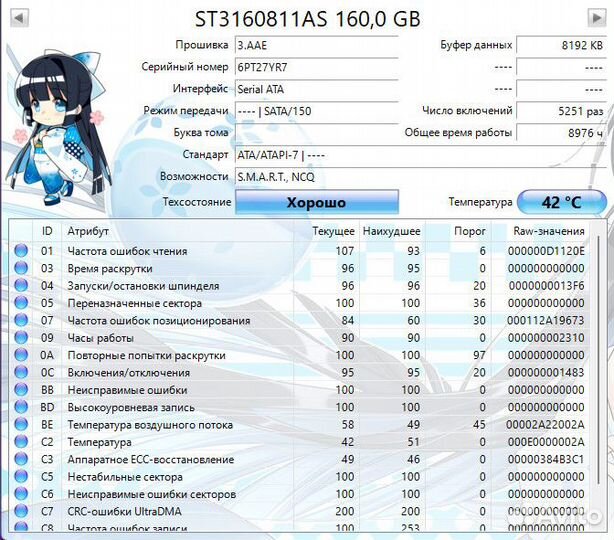614x540 pixels.
Task: Select row Температура воздушного потока
Action: pos(300,424)
